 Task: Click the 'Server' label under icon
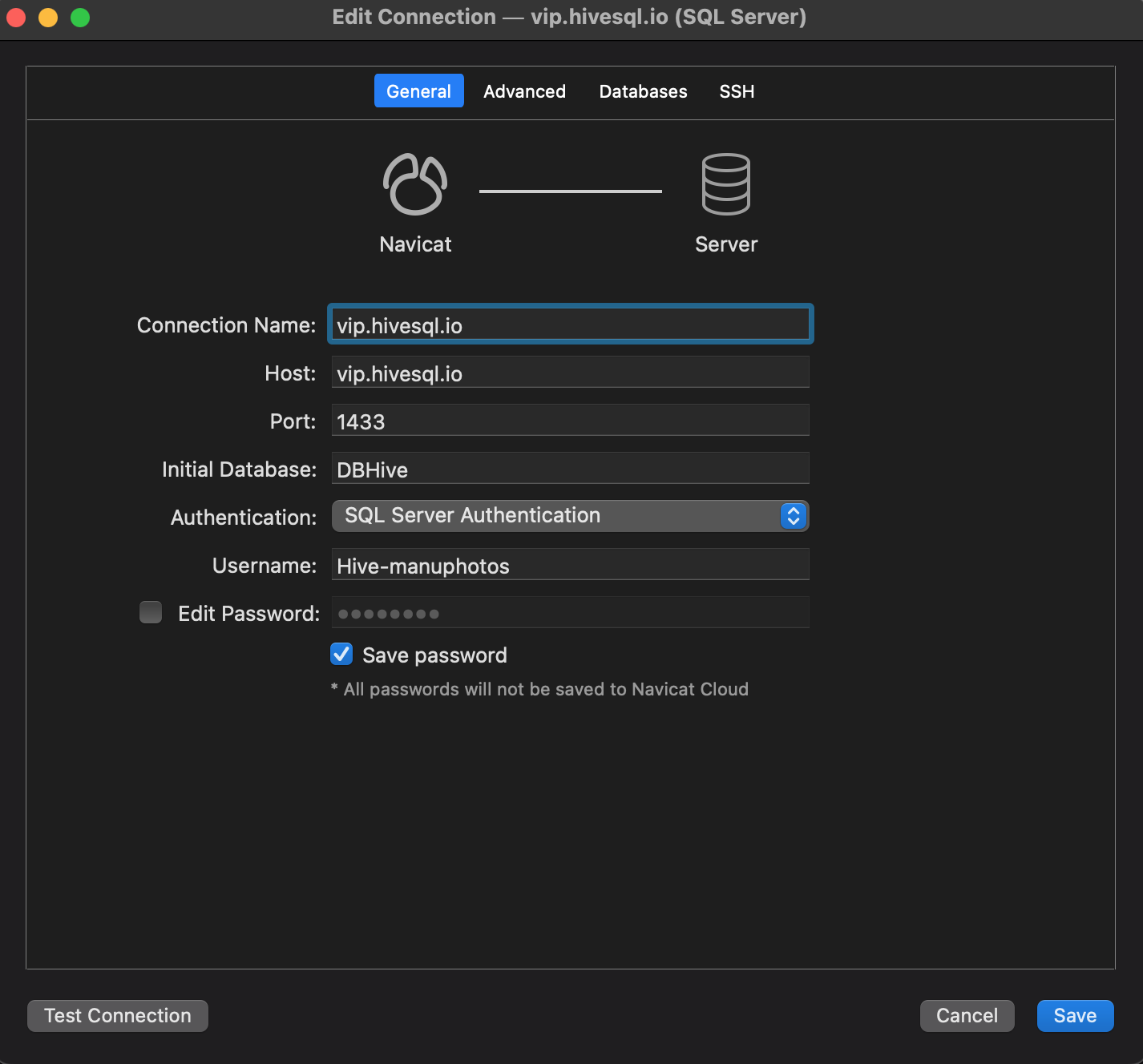click(x=726, y=244)
